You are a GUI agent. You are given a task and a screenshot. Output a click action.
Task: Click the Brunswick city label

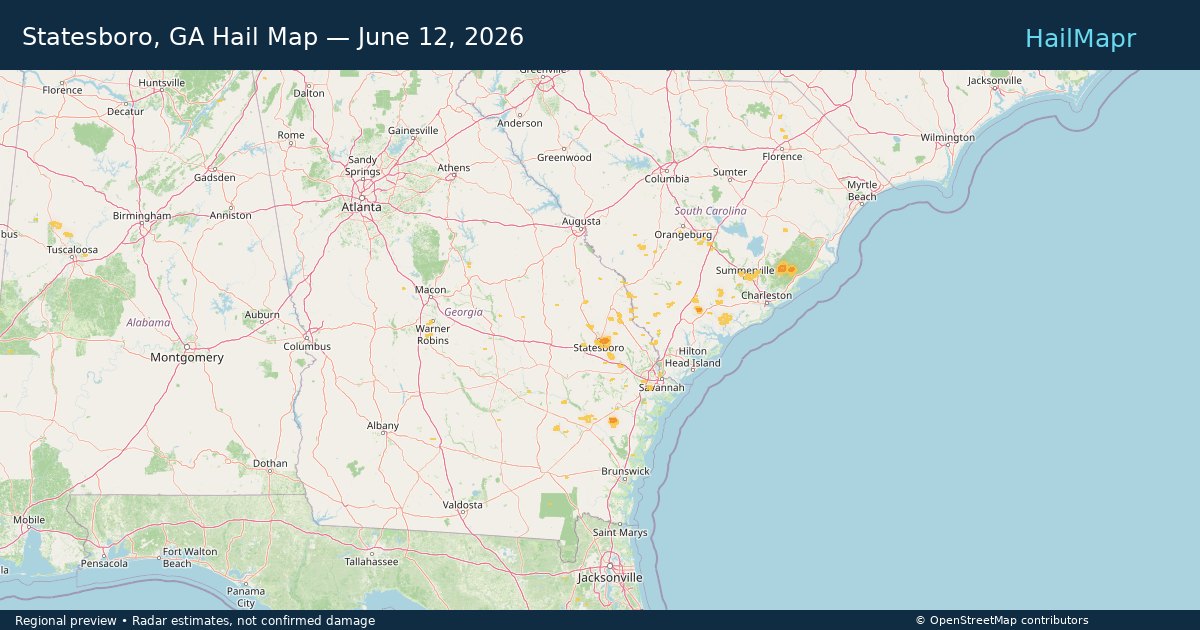tap(625, 471)
